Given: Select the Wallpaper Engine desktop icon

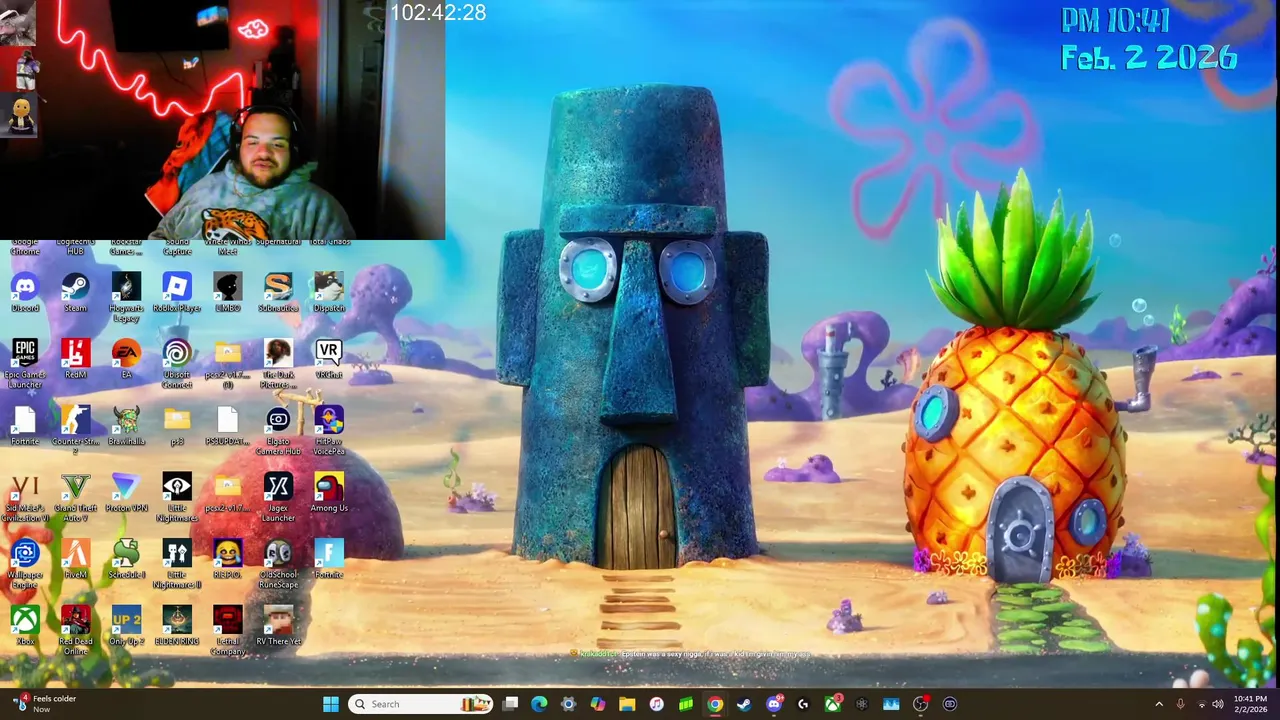Looking at the screenshot, I should click(25, 564).
